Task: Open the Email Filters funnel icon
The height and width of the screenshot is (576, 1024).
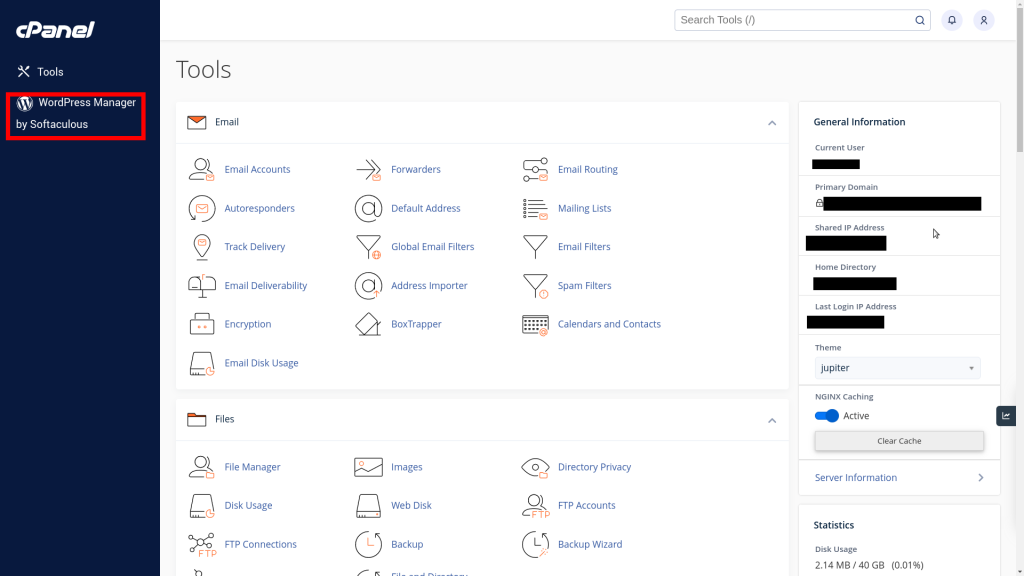Action: 535,247
